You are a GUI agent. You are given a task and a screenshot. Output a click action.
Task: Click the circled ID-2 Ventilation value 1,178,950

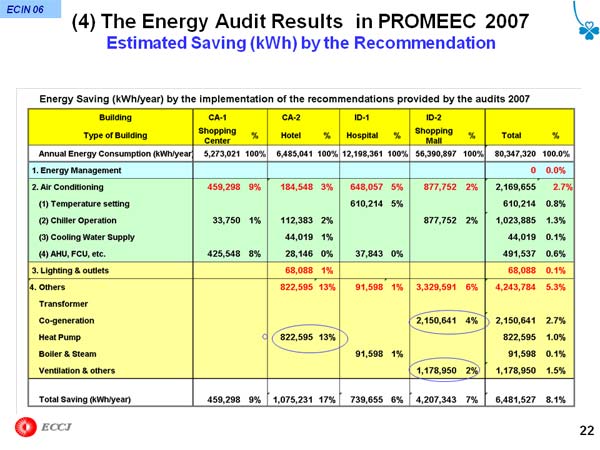coord(436,371)
